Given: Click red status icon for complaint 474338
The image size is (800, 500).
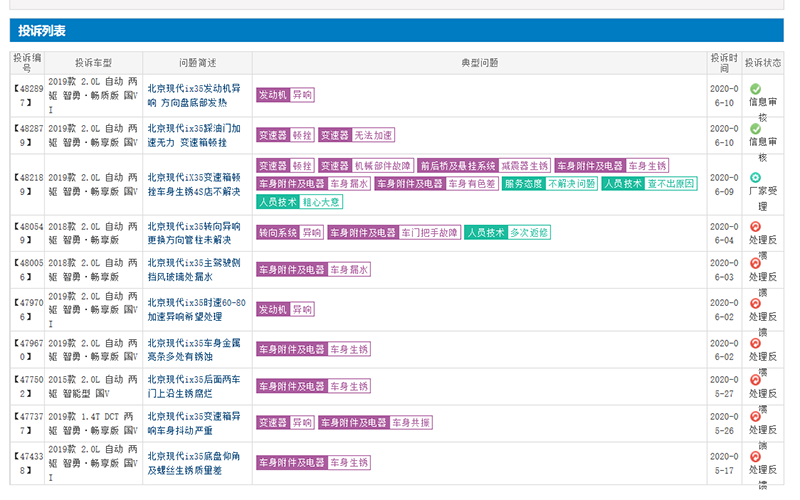Looking at the screenshot, I should 755,457.
